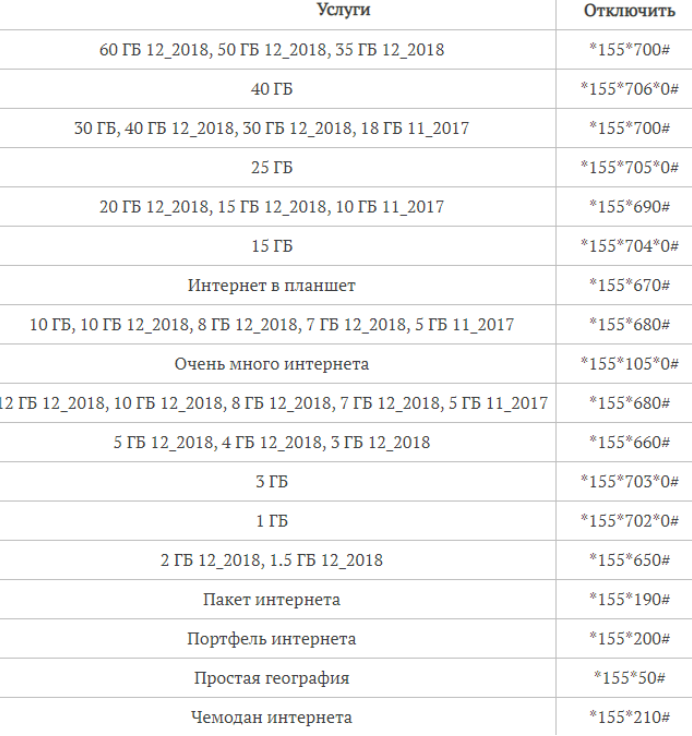Click code *155*190# for Пакет интернета

click(x=629, y=599)
